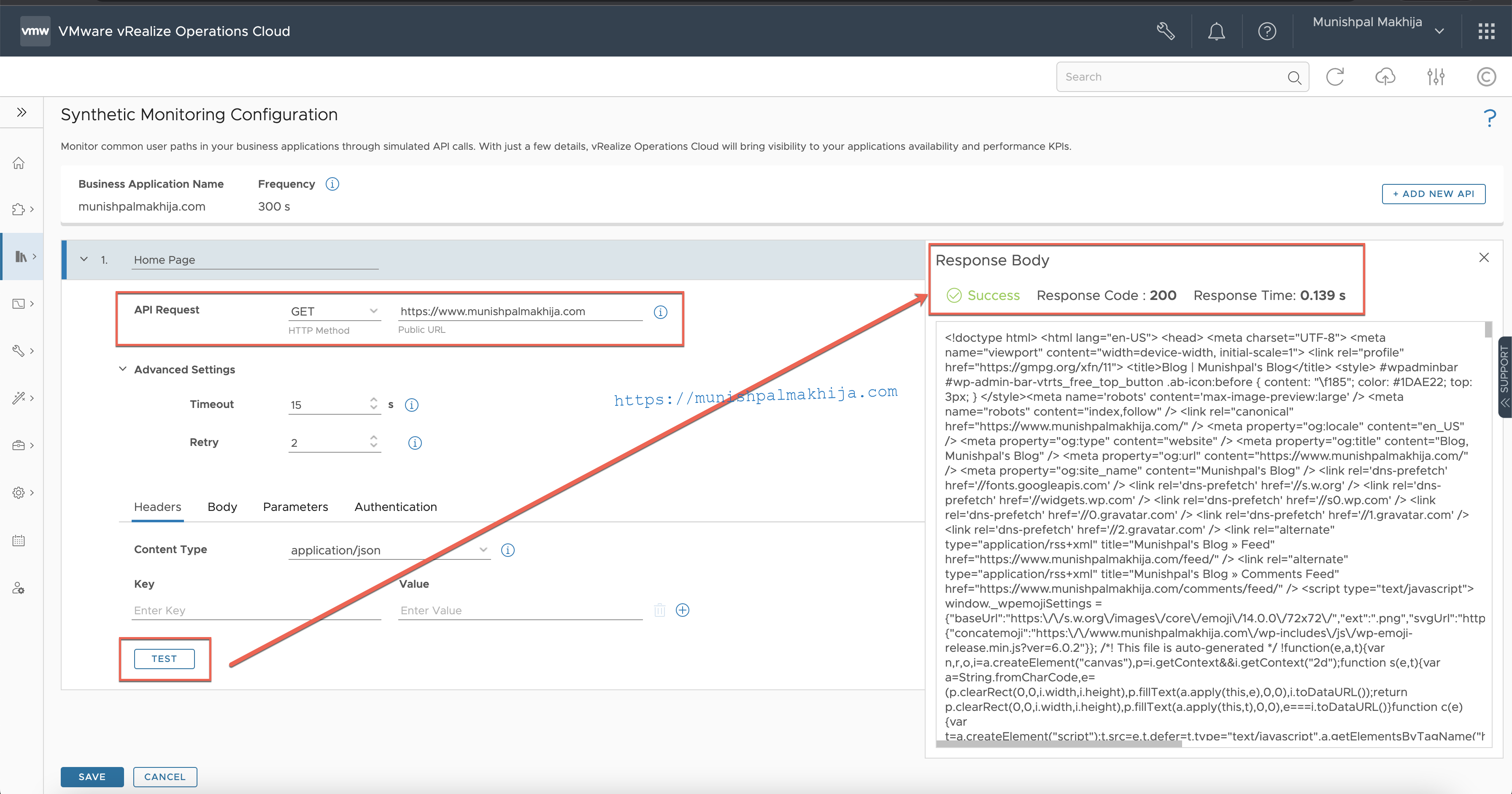Click the cloud upload icon

[1385, 77]
